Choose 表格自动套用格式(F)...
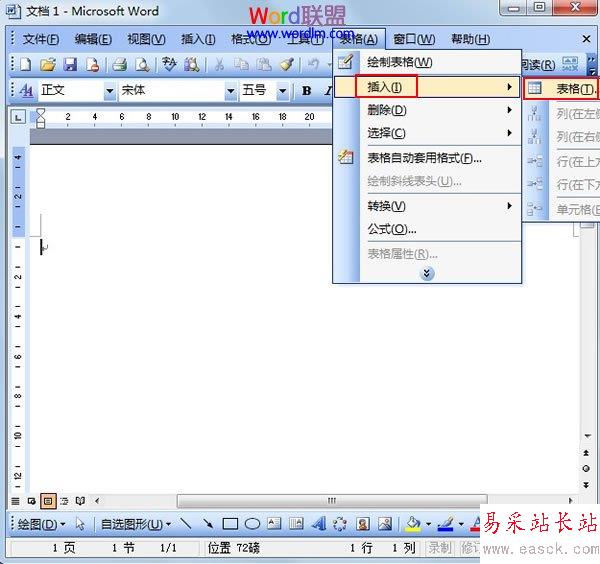Viewport: 600px width, 564px height. pos(427,158)
